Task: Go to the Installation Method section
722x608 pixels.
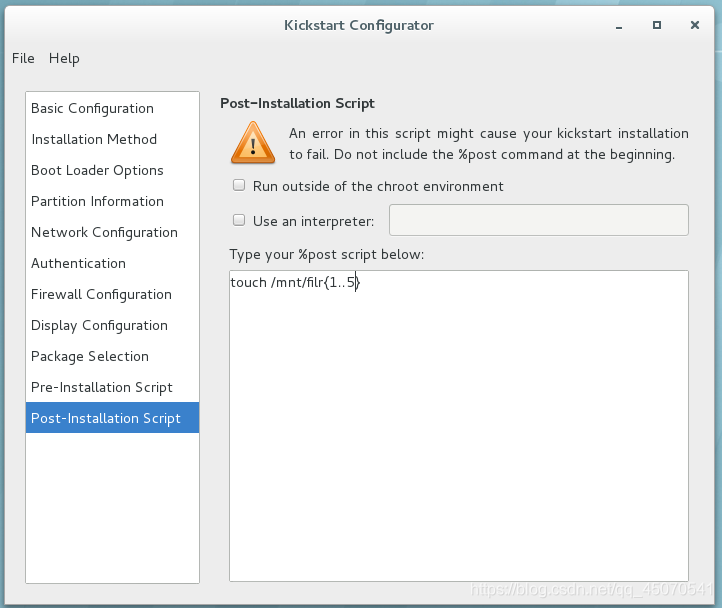Action: (112, 139)
